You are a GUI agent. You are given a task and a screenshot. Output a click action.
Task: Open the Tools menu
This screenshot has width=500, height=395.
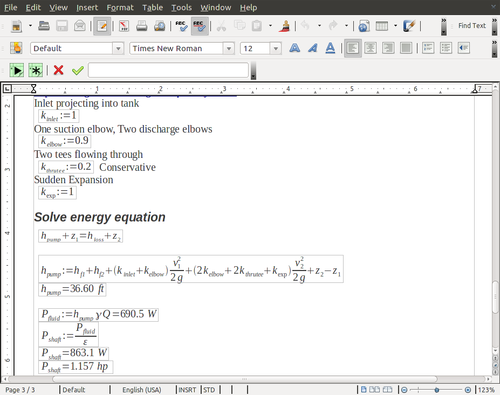pyautogui.click(x=181, y=7)
